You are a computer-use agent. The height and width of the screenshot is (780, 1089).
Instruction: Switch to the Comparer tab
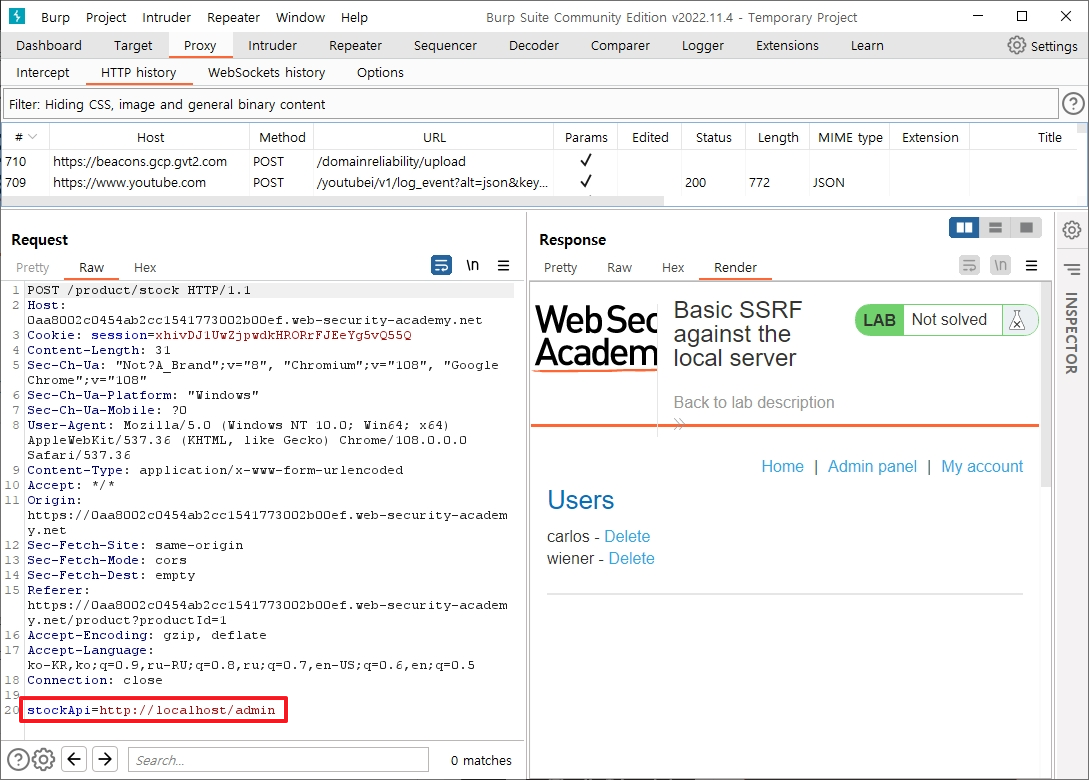pos(620,45)
